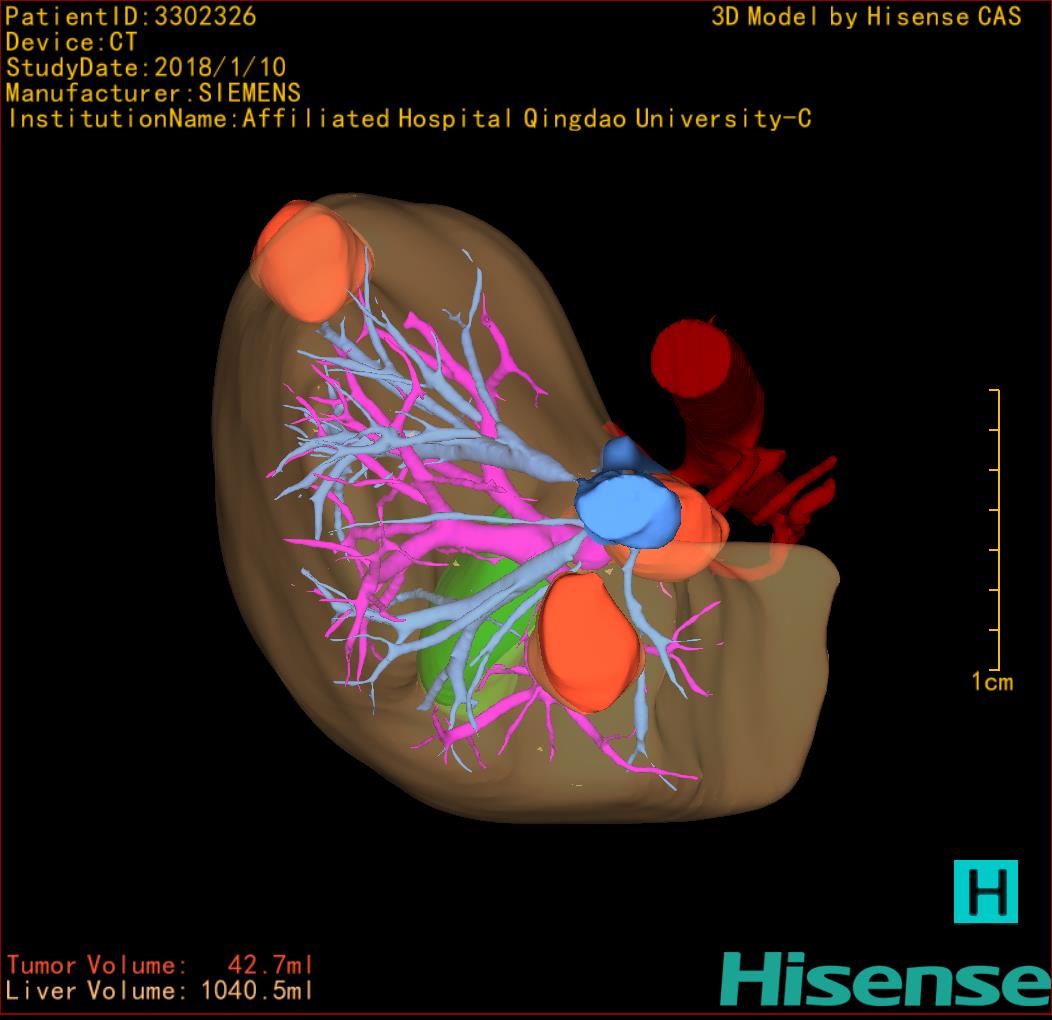Select the Manufacturer:SIEMENS text

coord(153,94)
